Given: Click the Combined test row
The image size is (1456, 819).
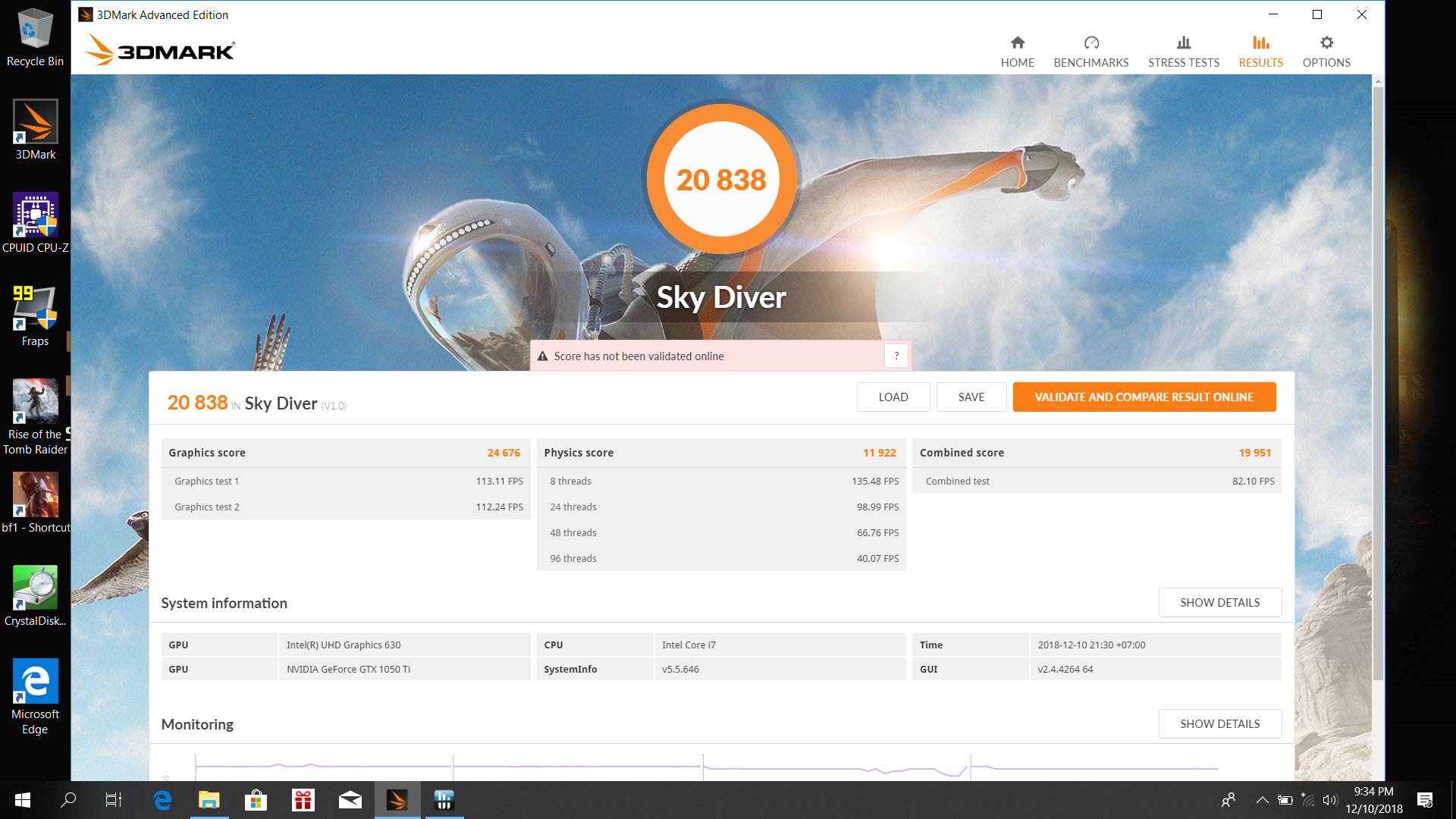Looking at the screenshot, I should coord(1097,481).
